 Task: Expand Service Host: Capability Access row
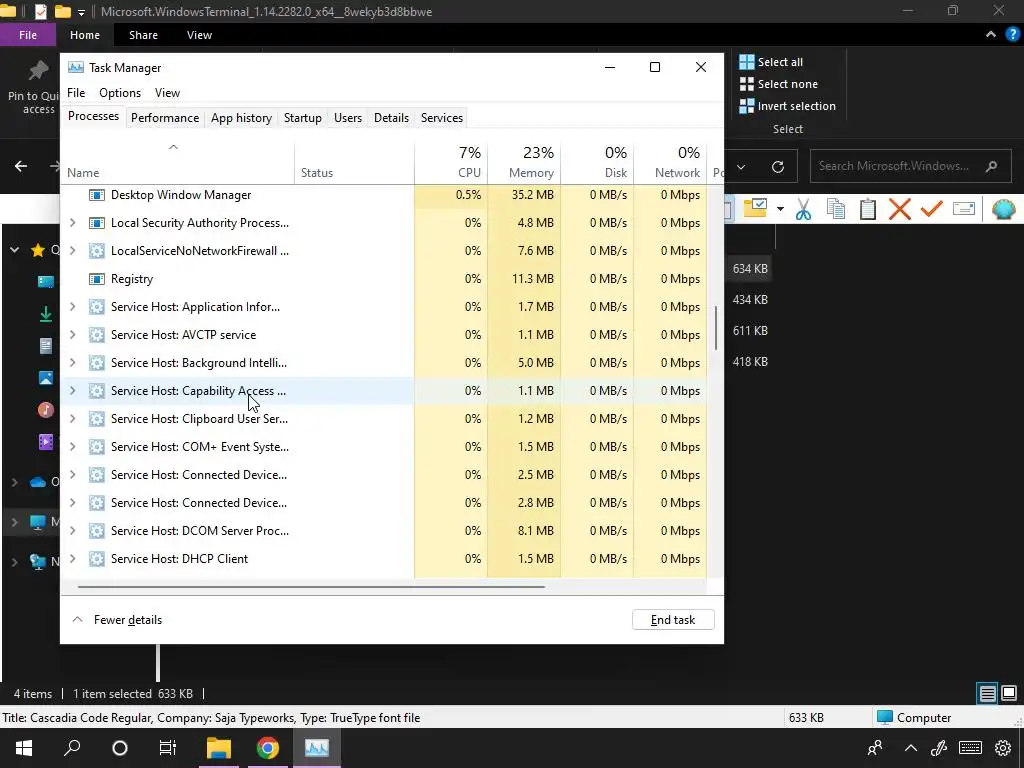pyautogui.click(x=72, y=391)
